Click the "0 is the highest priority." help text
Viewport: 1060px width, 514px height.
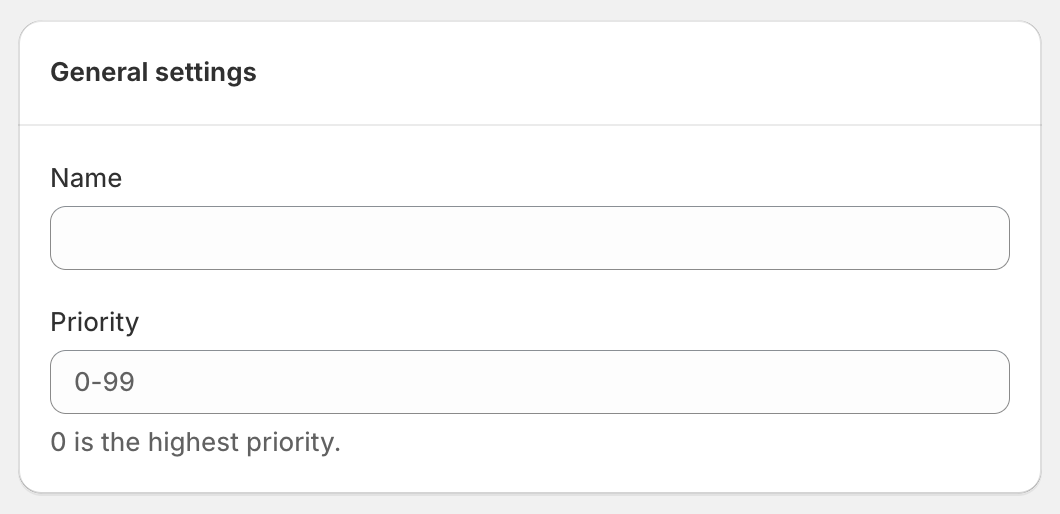pos(196,442)
